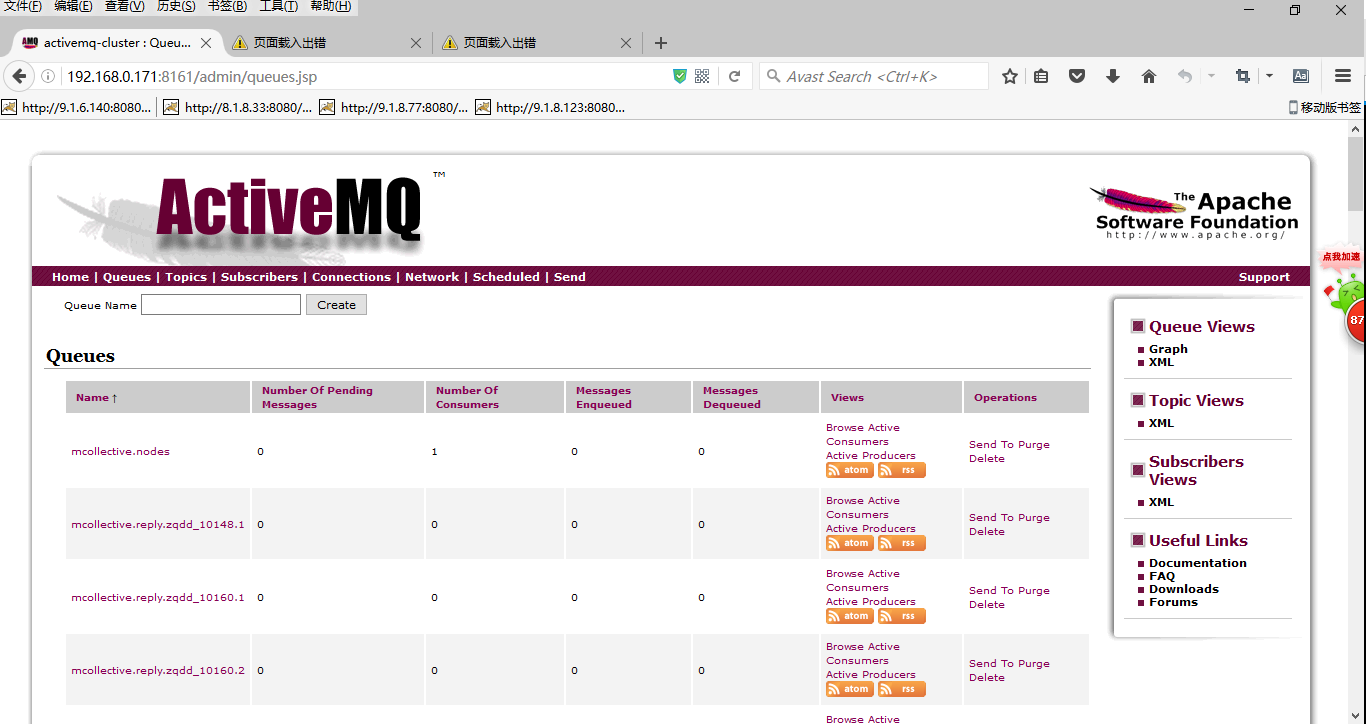Image resolution: width=1366 pixels, height=724 pixels.
Task: Open Send in ActiveMQ nav bar
Action: (570, 277)
